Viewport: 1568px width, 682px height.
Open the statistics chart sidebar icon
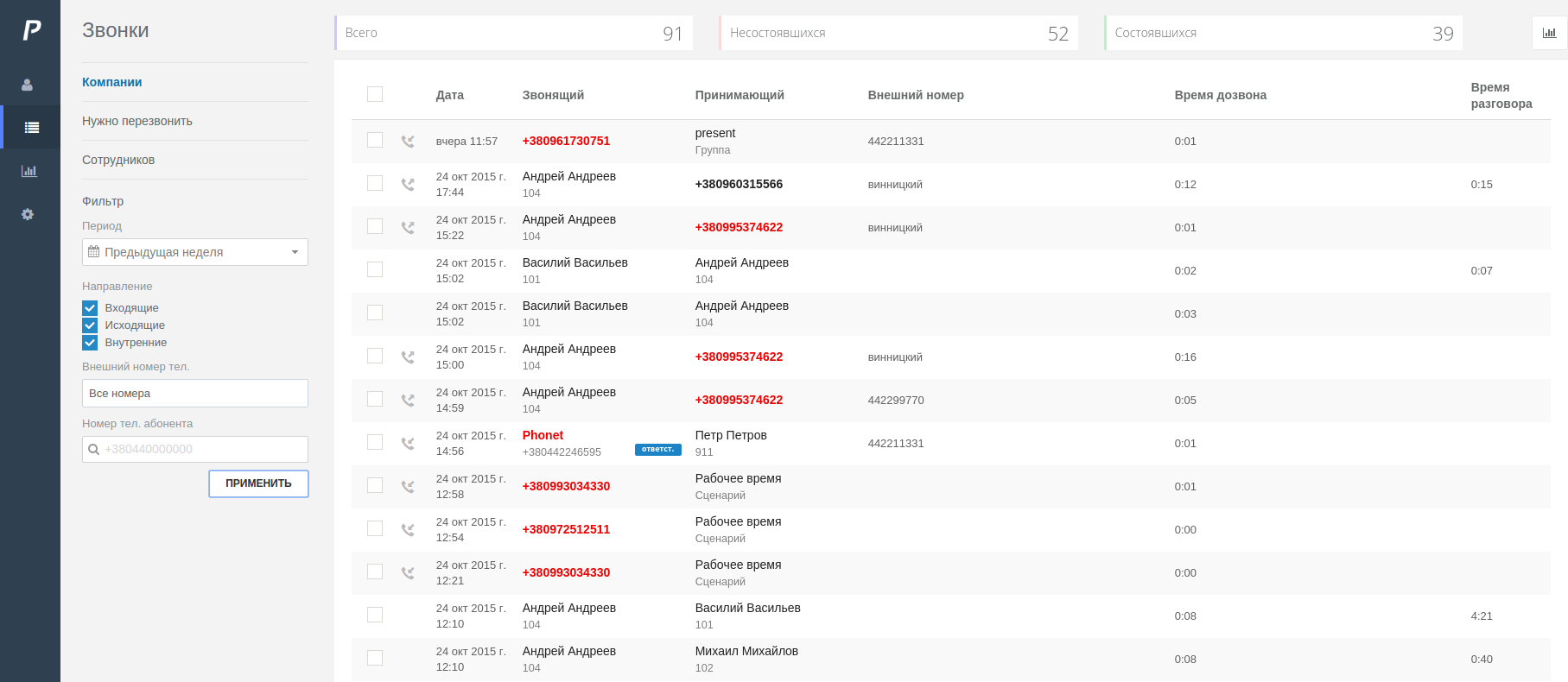(29, 171)
